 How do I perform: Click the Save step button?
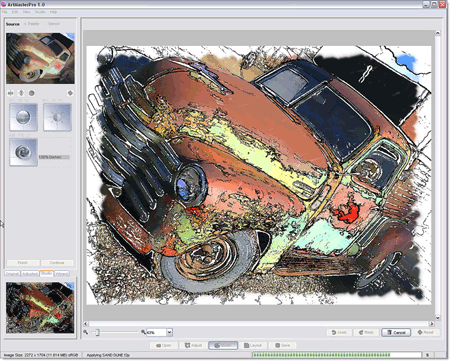point(283,345)
